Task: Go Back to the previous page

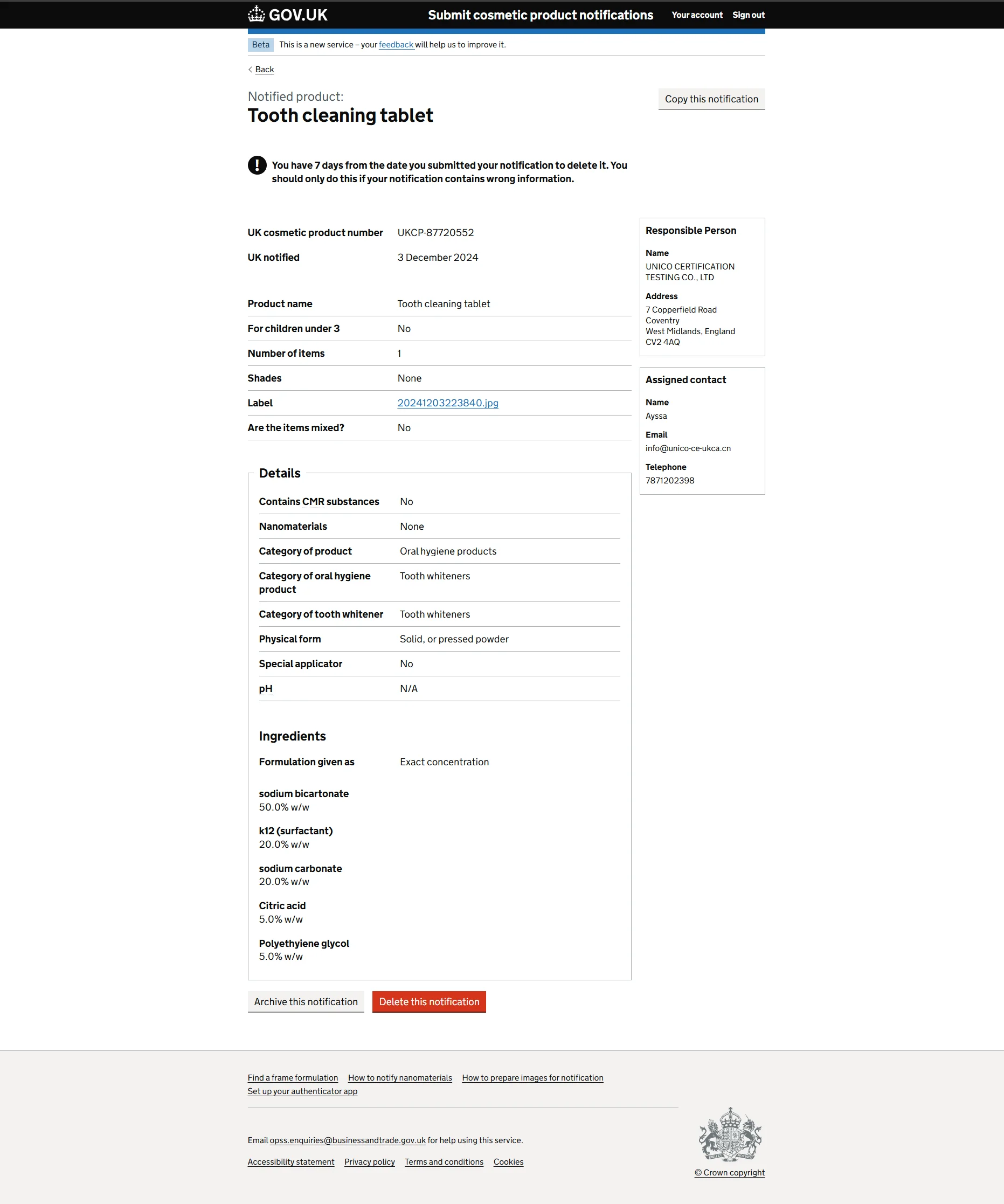Action: [x=264, y=70]
